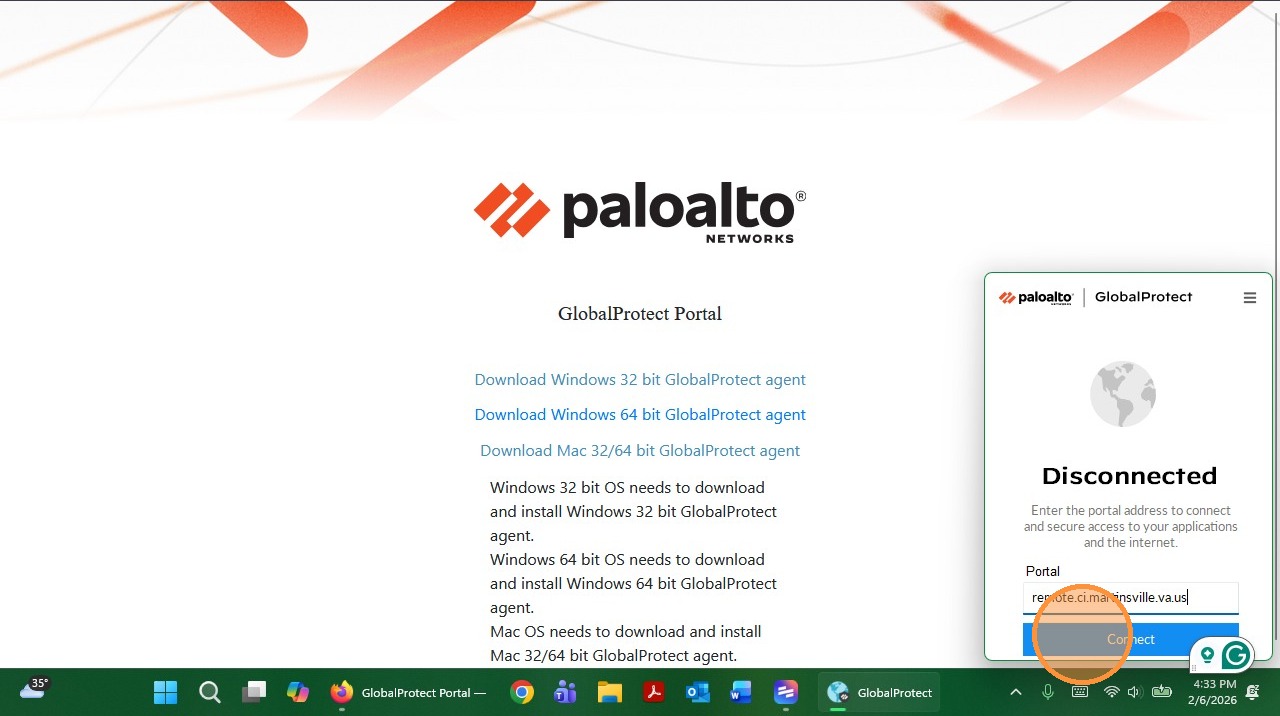Focus the Portal address input field
The image size is (1280, 716).
(1130, 598)
